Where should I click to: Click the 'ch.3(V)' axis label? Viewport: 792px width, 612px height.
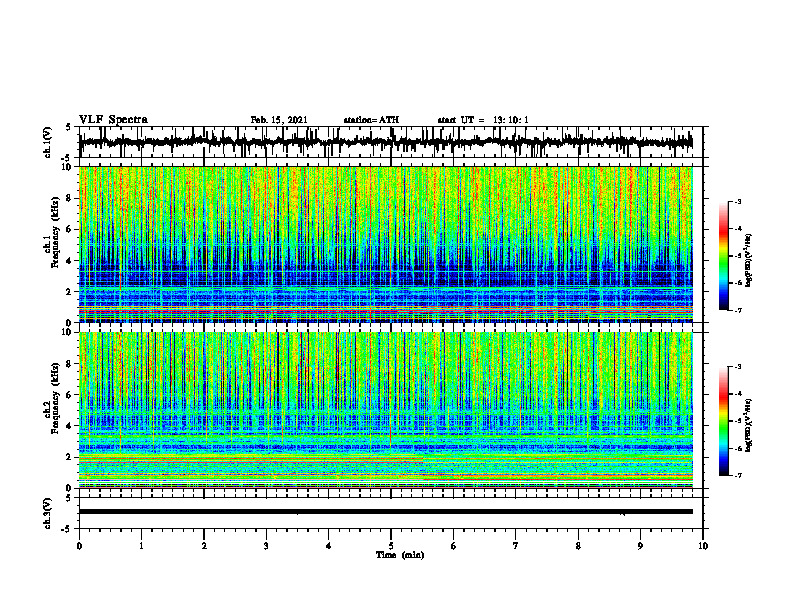pyautogui.click(x=48, y=514)
